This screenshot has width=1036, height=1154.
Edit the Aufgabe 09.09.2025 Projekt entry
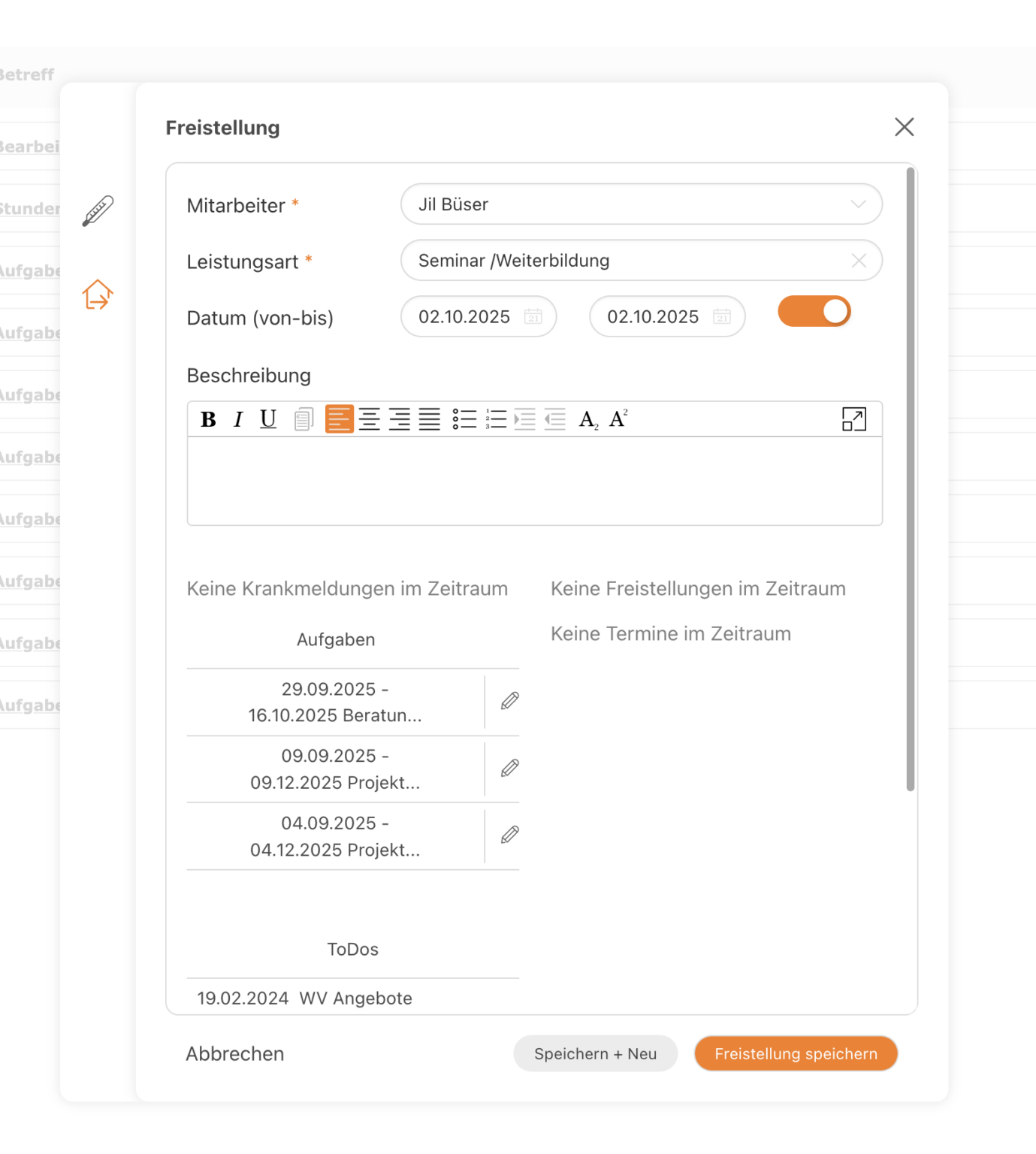pyautogui.click(x=509, y=769)
